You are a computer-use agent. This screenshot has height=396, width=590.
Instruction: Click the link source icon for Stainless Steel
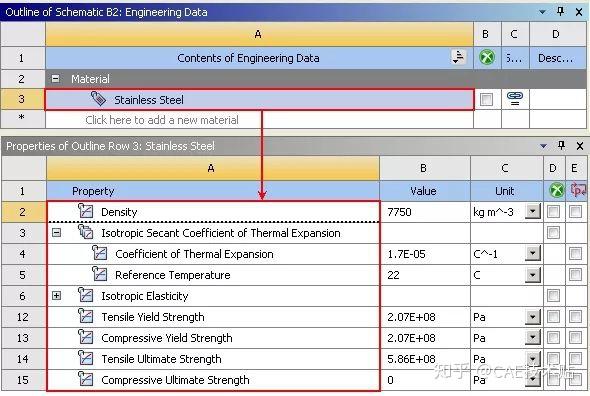(514, 98)
